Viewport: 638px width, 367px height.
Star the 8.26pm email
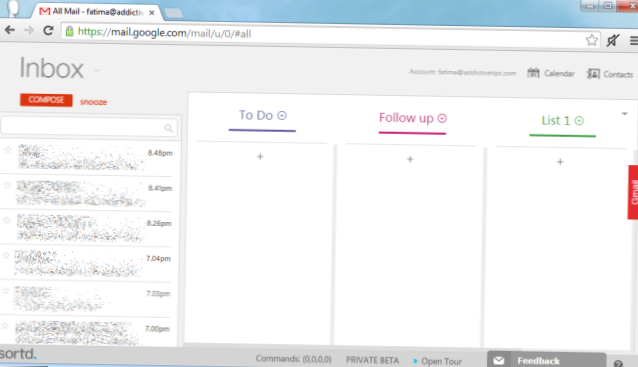(x=7, y=220)
